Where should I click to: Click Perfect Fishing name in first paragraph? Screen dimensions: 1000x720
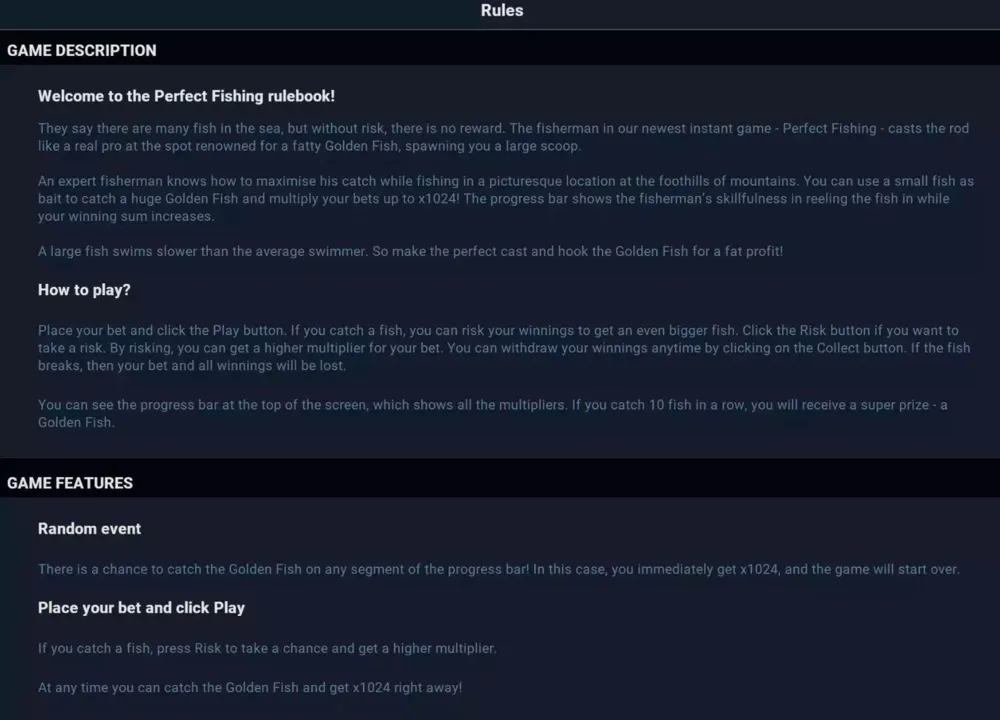point(829,128)
